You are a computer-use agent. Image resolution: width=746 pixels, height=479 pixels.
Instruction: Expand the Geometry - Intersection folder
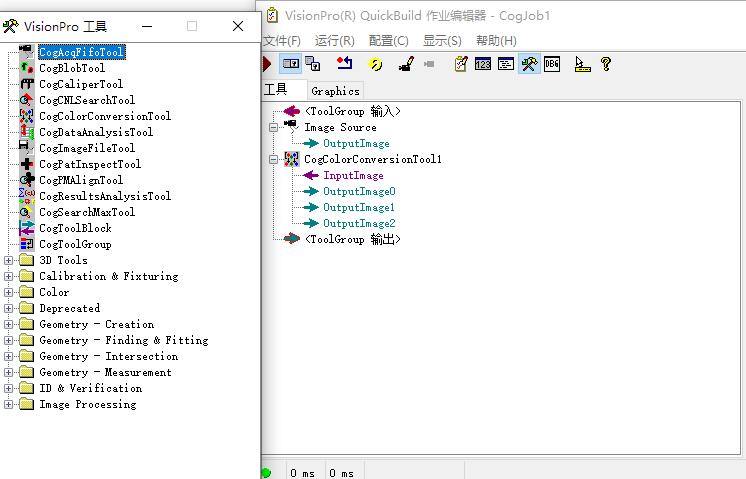[x=8, y=356]
